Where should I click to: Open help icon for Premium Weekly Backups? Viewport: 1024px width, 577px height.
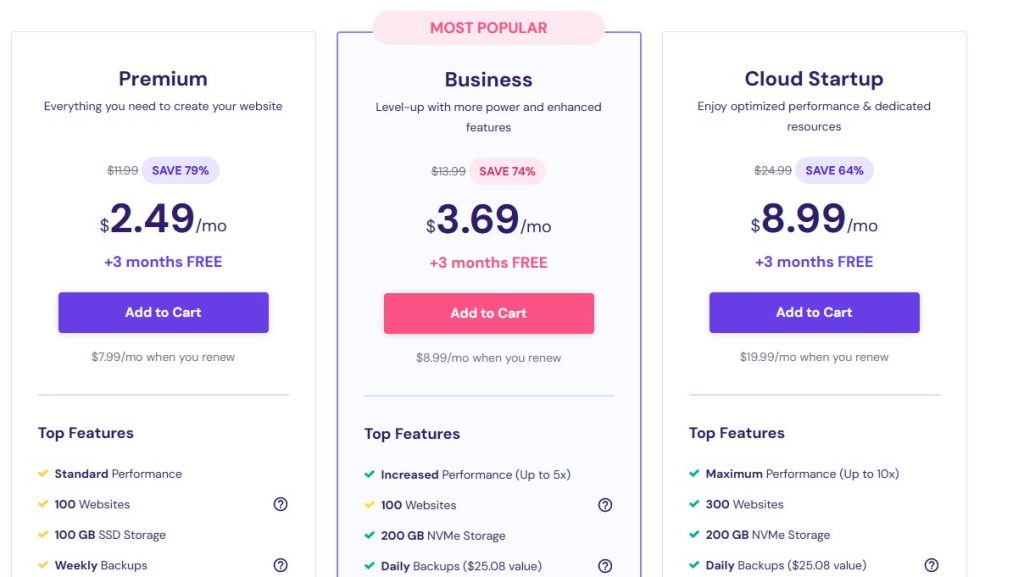[x=280, y=565]
